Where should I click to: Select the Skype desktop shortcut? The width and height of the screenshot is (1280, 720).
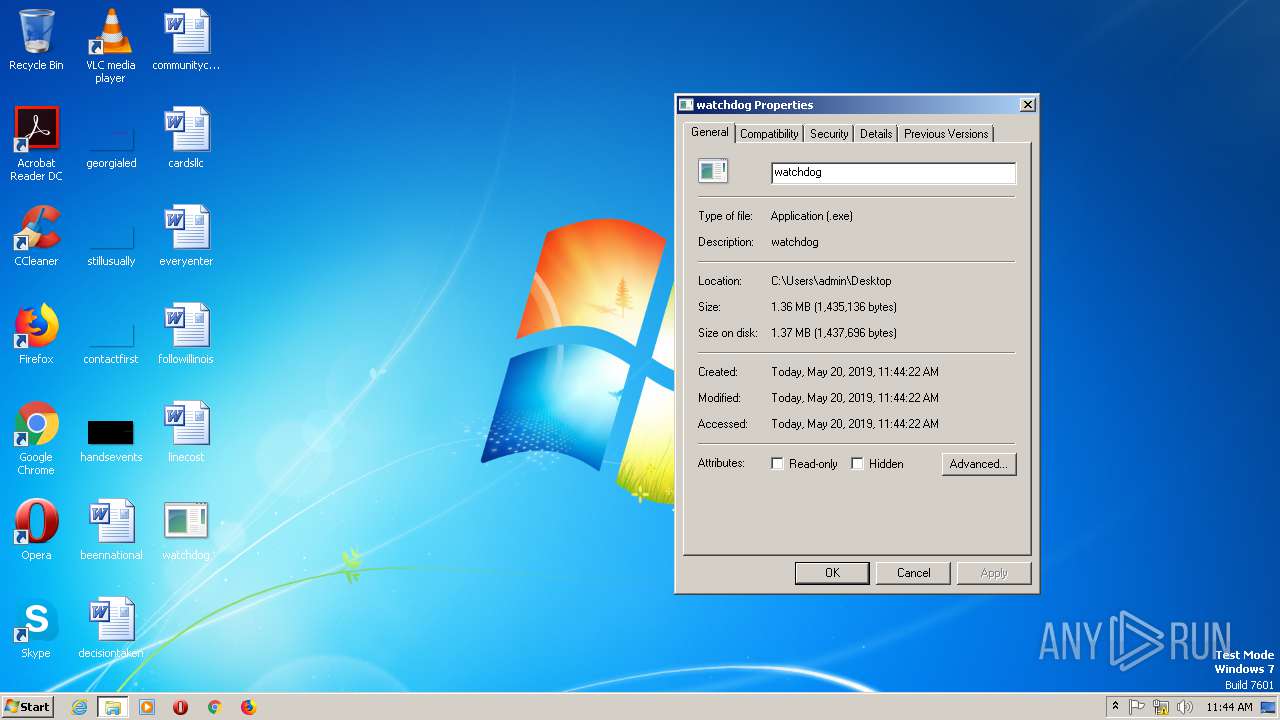click(x=36, y=629)
